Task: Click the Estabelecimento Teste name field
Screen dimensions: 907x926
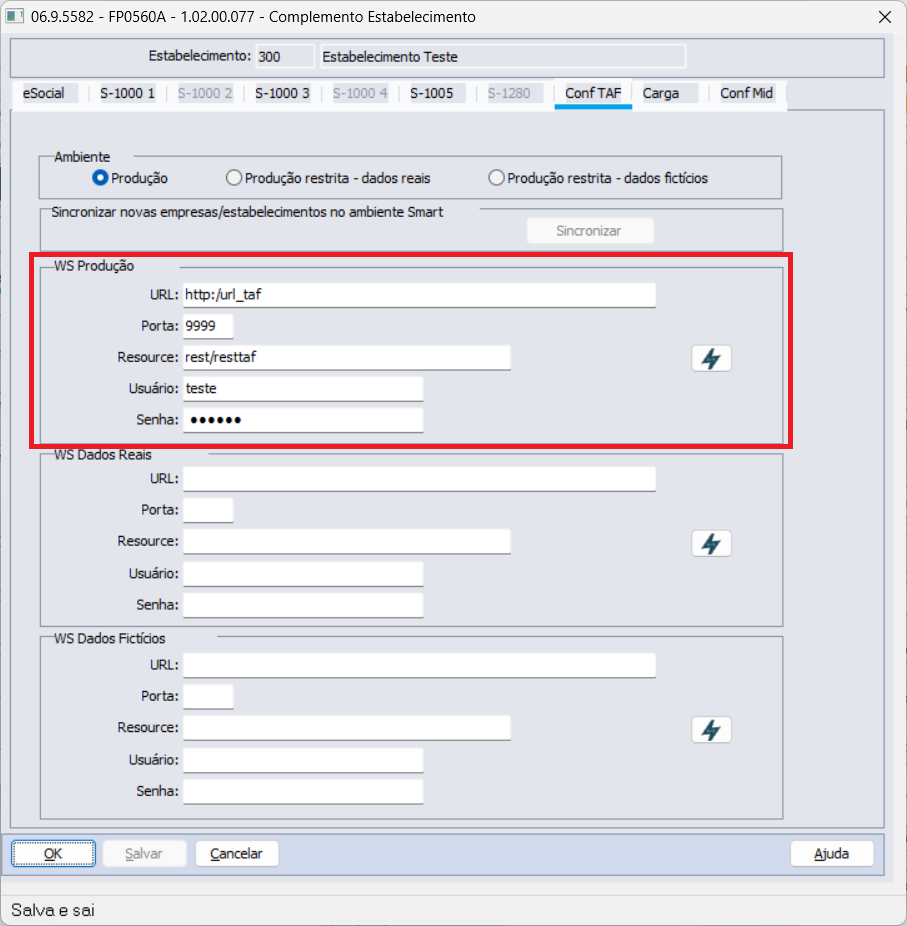Action: click(x=503, y=57)
